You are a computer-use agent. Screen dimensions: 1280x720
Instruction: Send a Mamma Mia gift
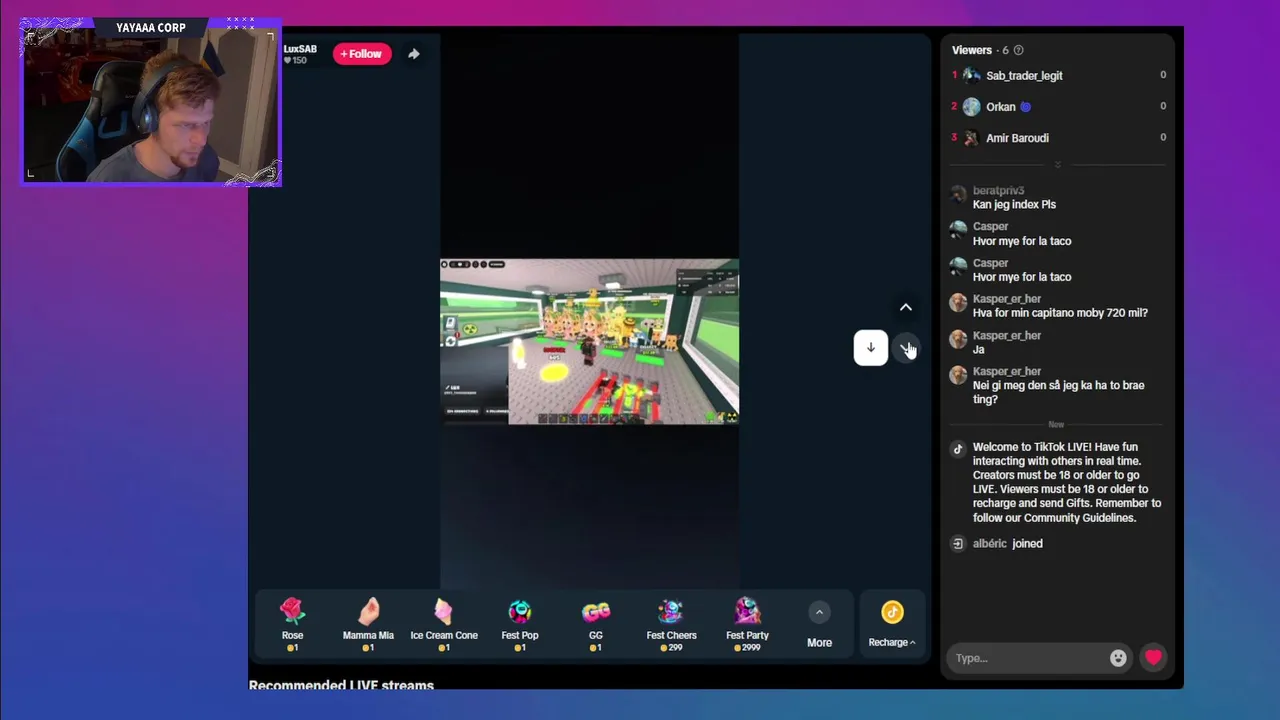coord(368,624)
